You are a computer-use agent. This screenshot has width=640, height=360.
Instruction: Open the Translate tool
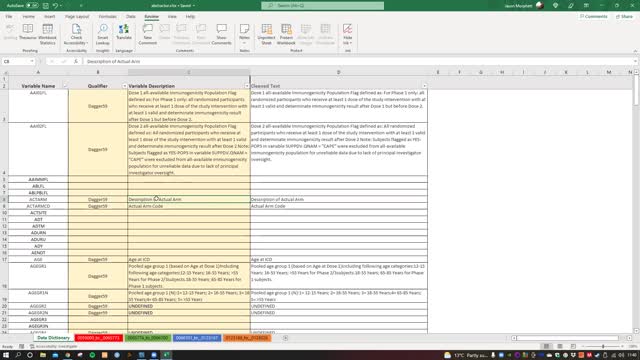124,32
